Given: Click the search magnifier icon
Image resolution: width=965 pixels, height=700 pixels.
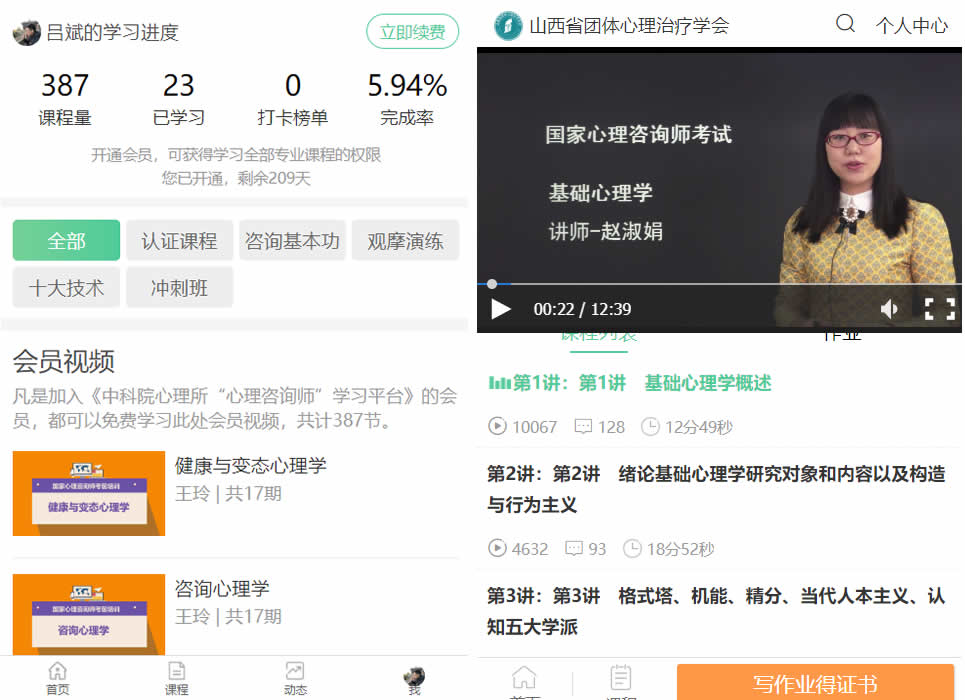Looking at the screenshot, I should click(845, 24).
